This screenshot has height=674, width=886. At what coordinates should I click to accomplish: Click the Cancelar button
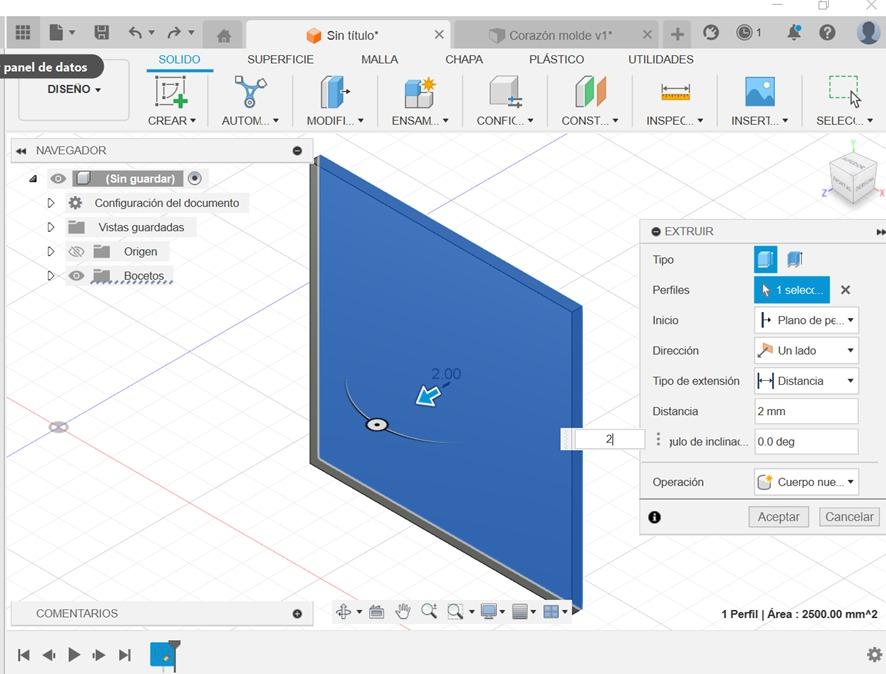(x=848, y=517)
